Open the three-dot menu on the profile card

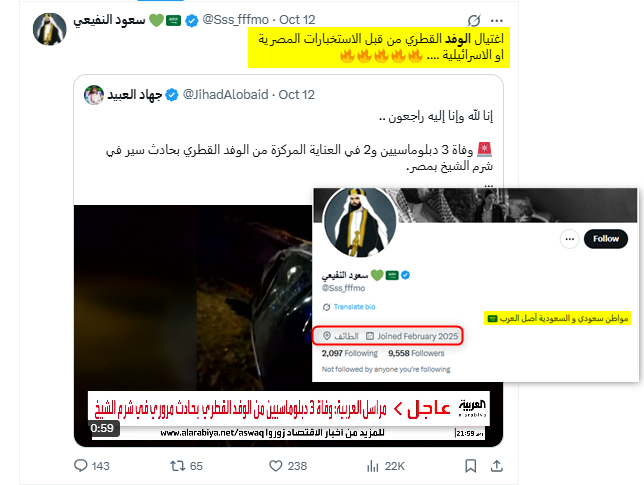pos(569,239)
